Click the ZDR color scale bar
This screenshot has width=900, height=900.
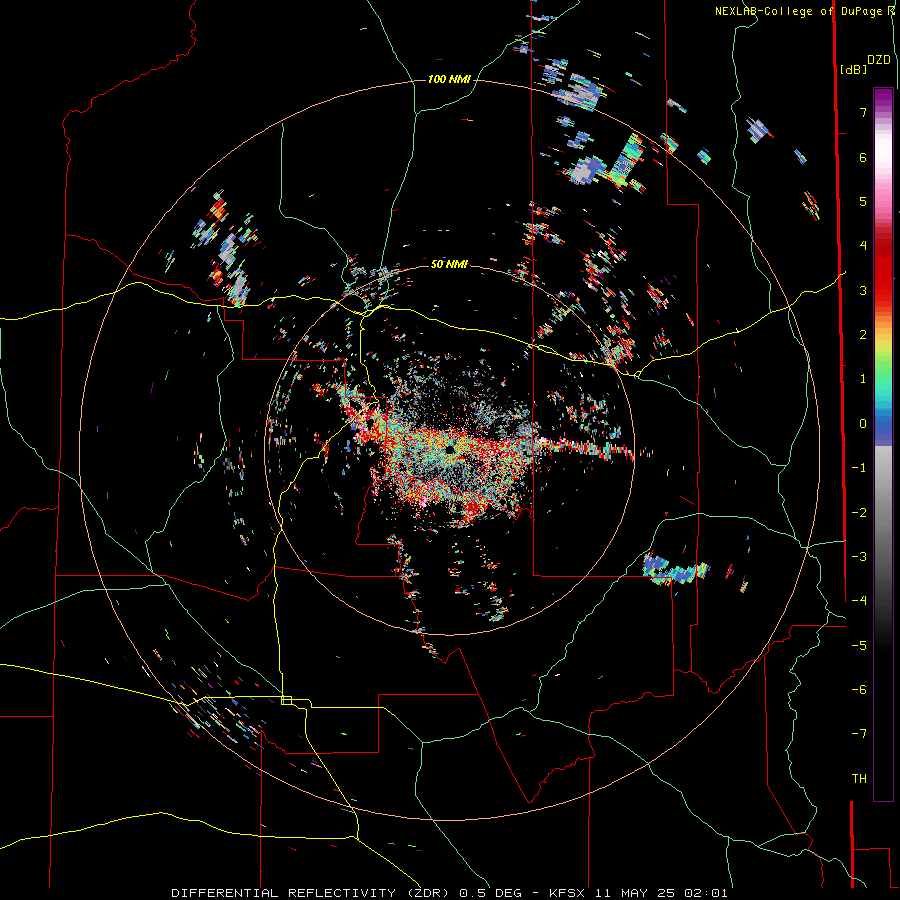pos(883,444)
